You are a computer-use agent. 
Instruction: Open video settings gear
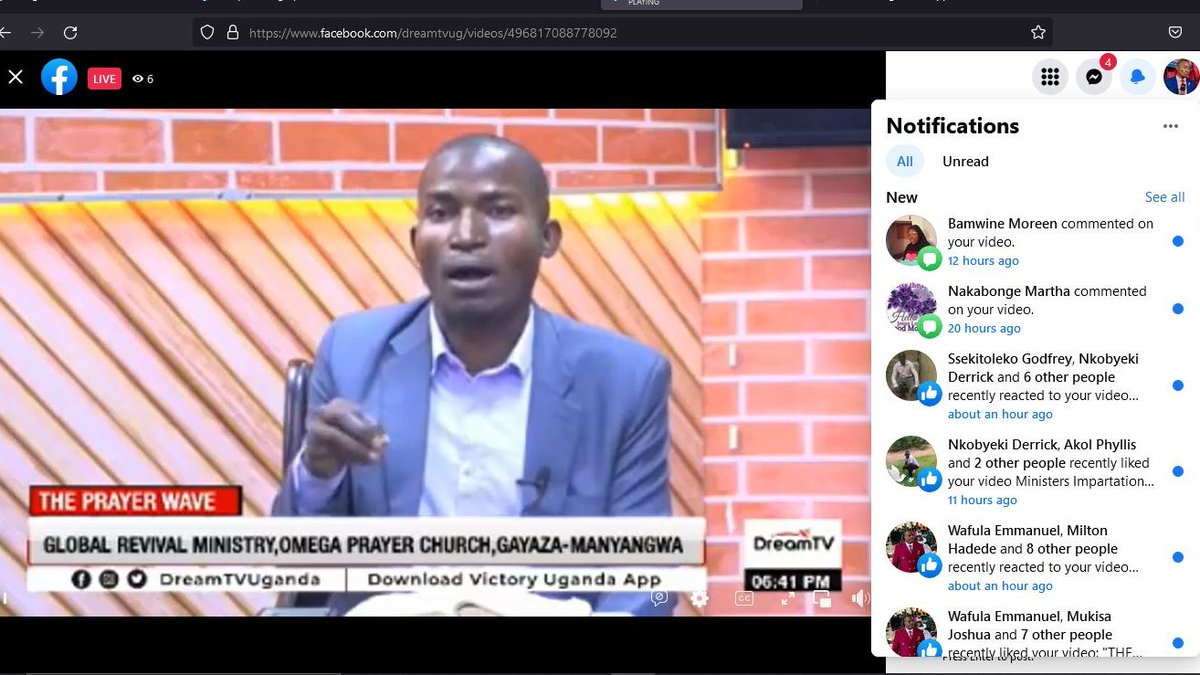click(x=700, y=598)
